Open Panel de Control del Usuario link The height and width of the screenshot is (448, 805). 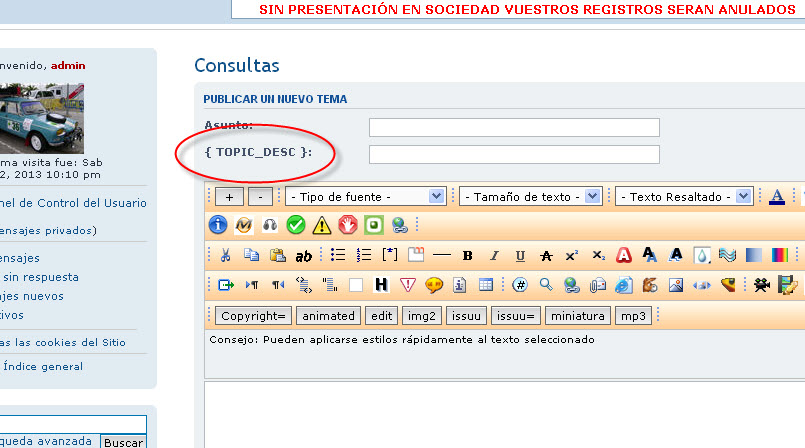pos(73,203)
